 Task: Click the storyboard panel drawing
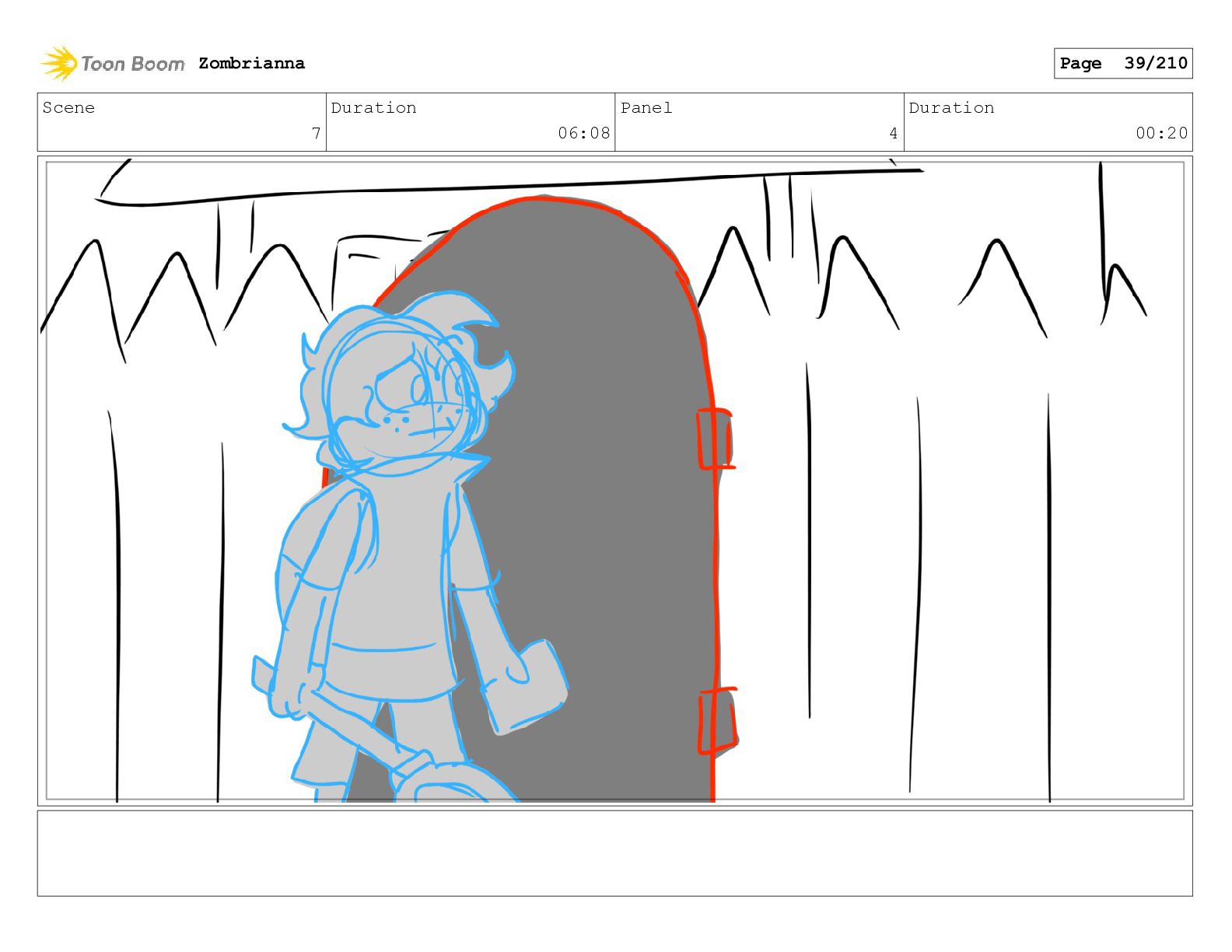(614, 481)
